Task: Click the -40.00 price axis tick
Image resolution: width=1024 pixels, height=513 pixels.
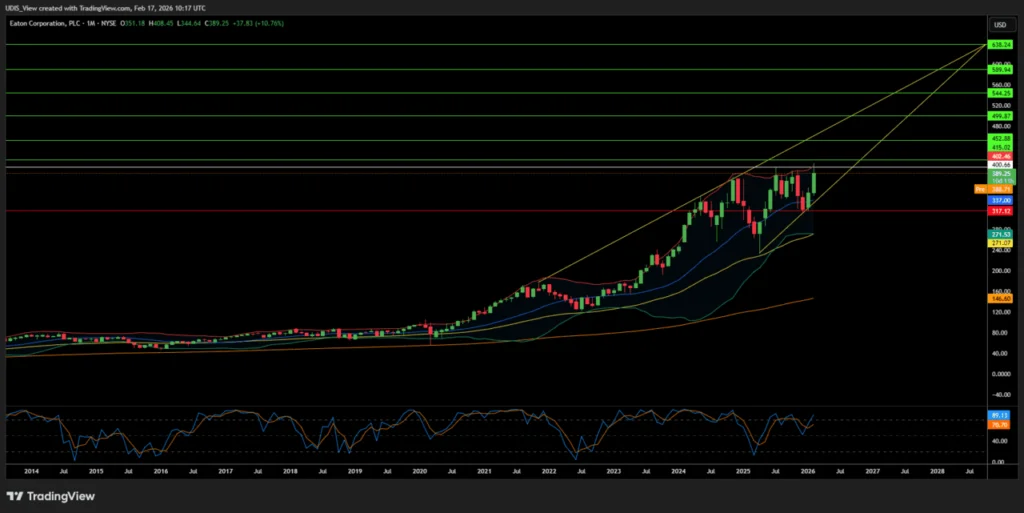Action: 1000,395
